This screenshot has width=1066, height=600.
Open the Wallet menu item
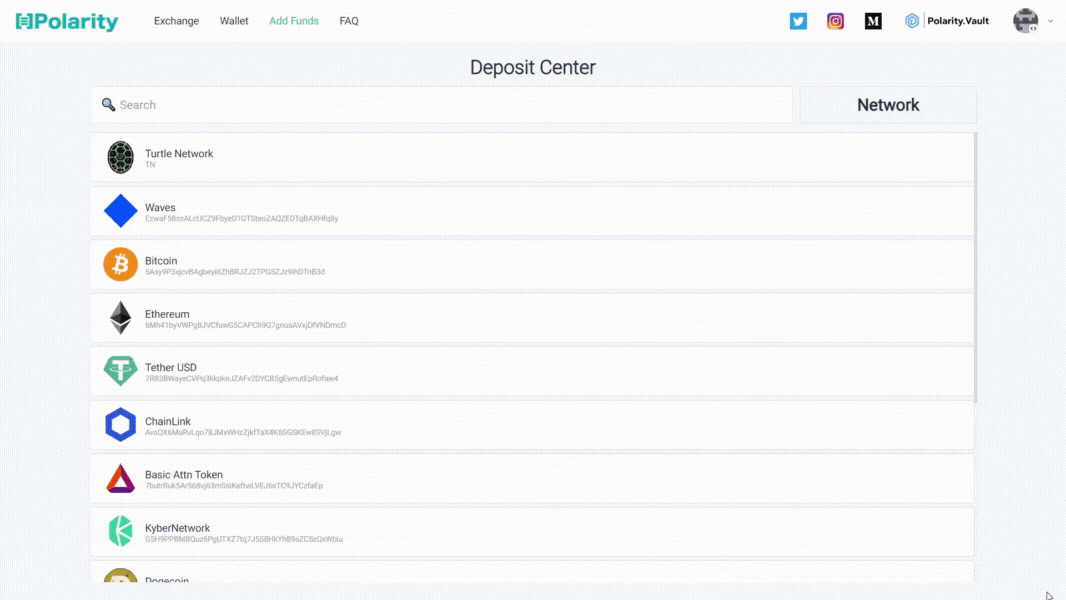234,21
